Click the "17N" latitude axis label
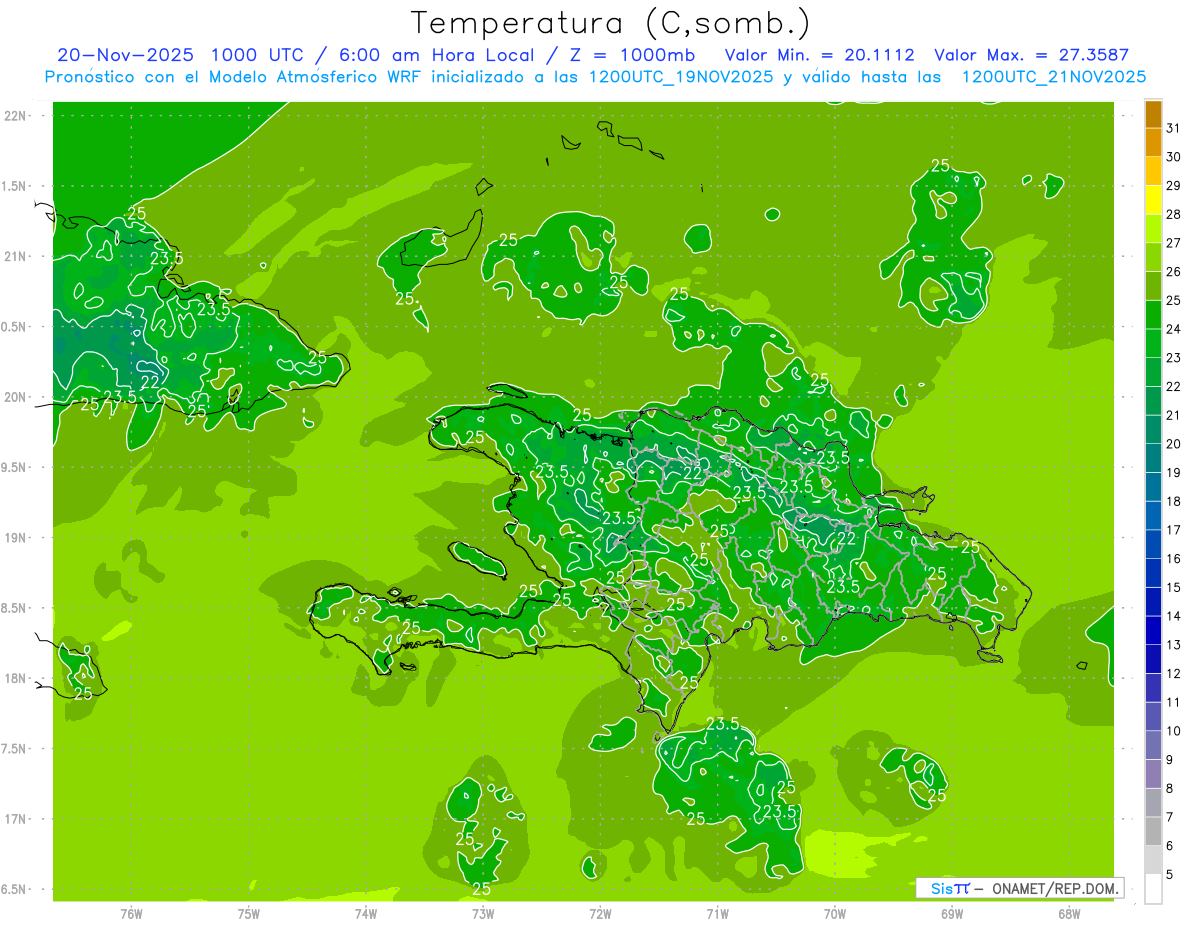This screenshot has height=927, width=1200. tap(16, 819)
